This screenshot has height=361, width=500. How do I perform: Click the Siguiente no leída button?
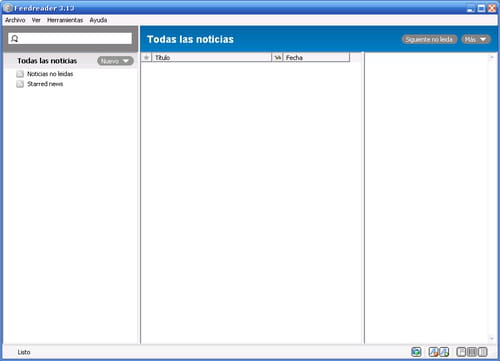(429, 39)
